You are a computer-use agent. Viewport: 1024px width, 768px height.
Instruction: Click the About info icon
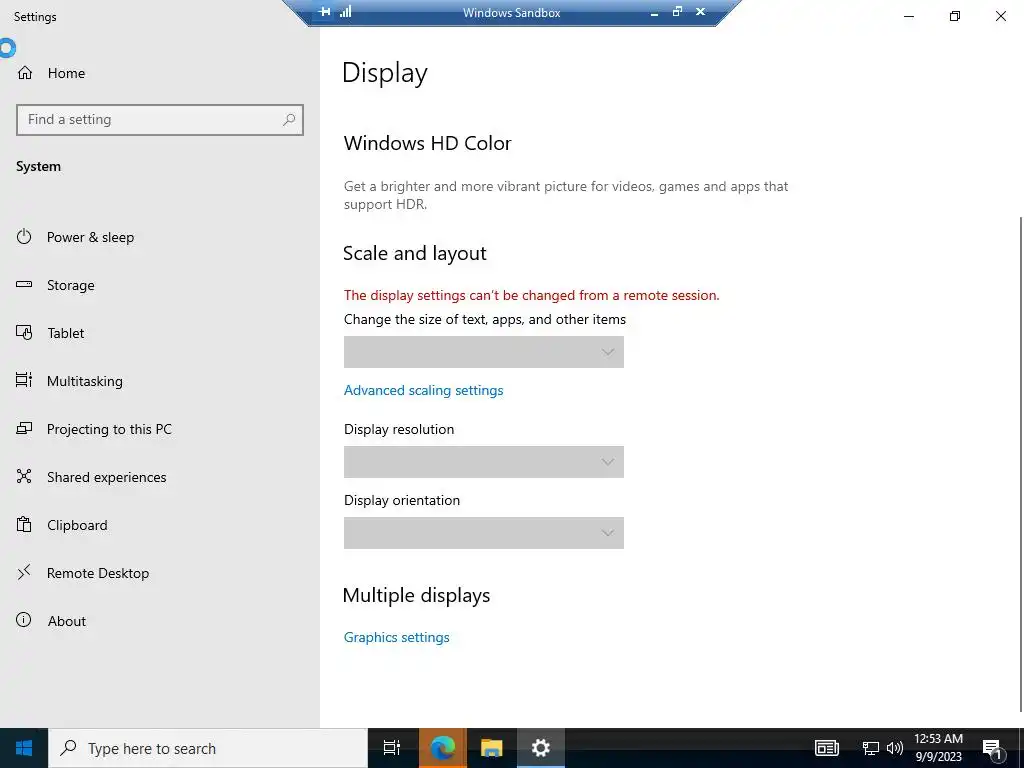24,620
